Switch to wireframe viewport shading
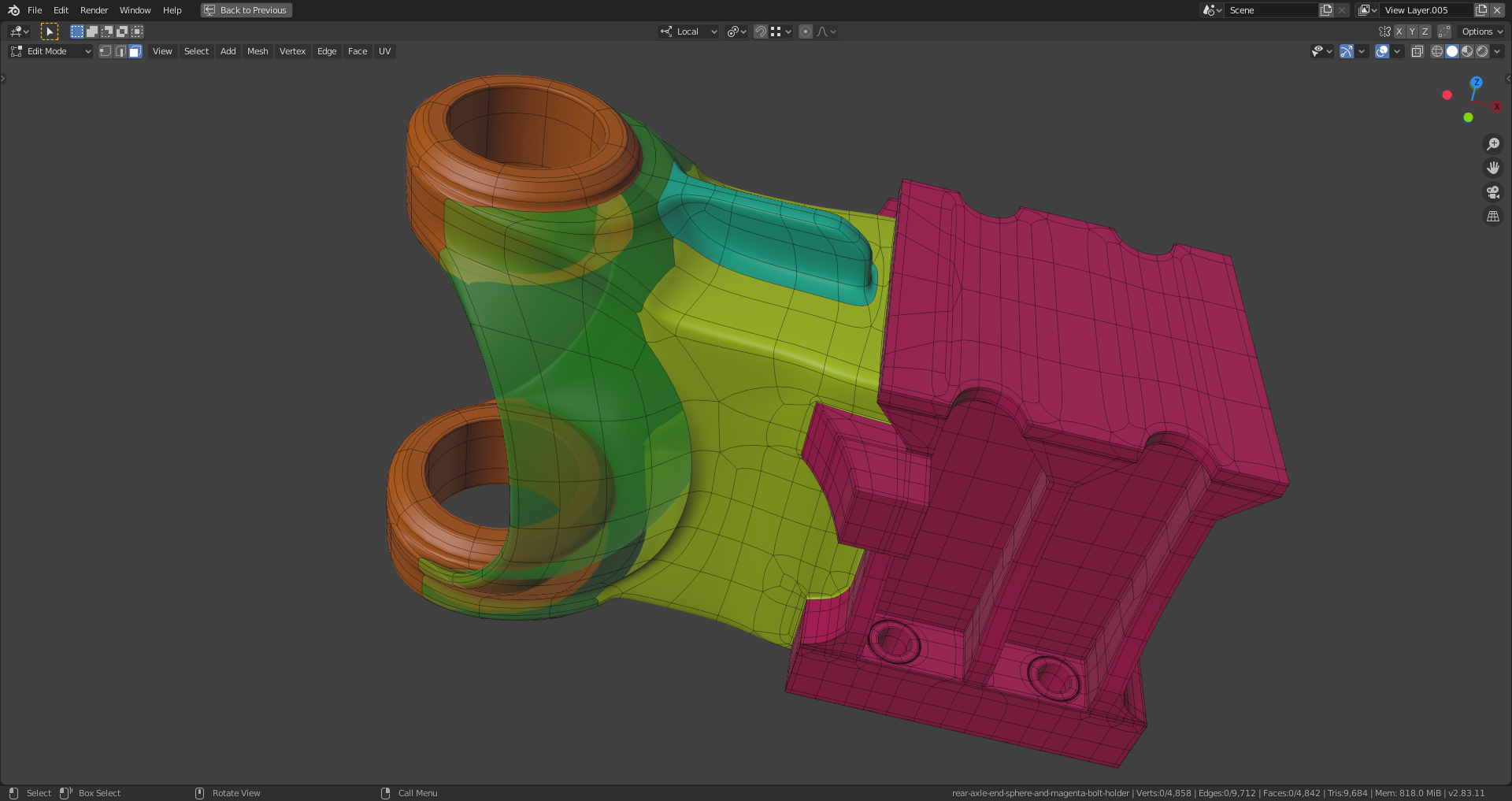This screenshot has height=801, width=1512. [x=1437, y=51]
